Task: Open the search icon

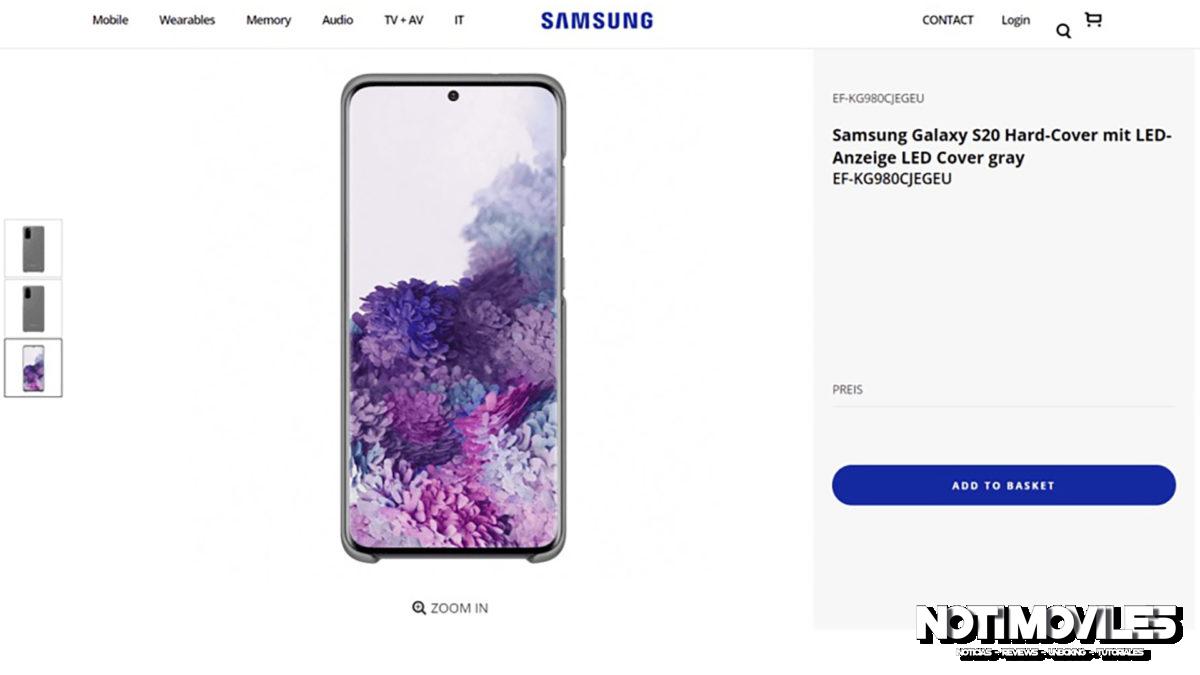Action: pos(1063,31)
